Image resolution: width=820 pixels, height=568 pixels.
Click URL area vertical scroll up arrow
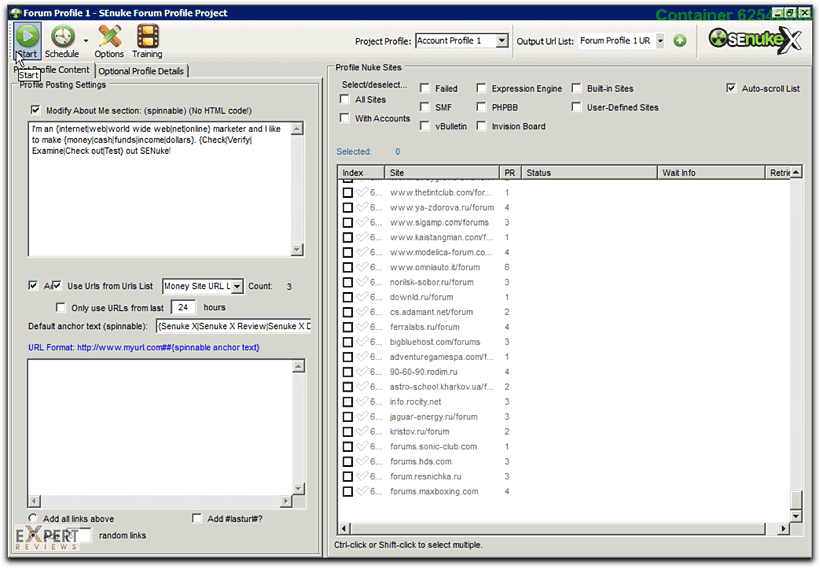pos(298,366)
